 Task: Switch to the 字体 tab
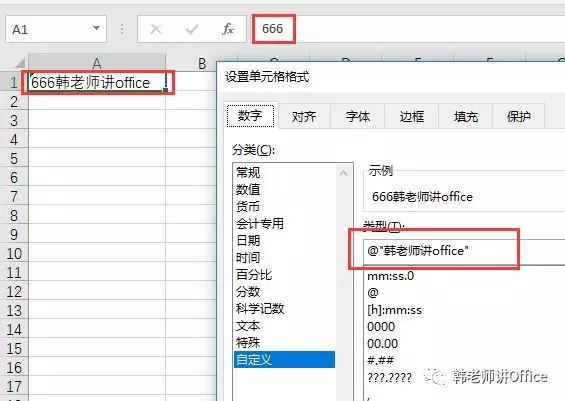click(358, 116)
